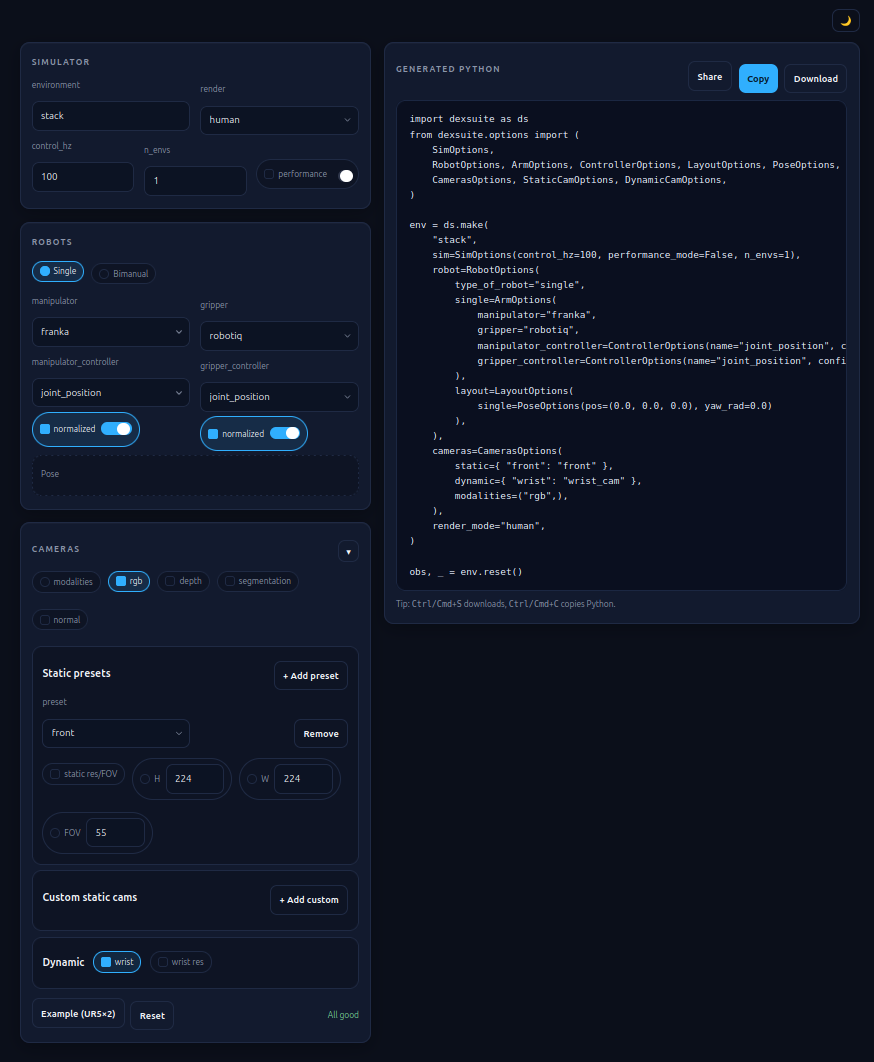
Task: Click the 'Custom static cams' heading
Action: coord(90,897)
